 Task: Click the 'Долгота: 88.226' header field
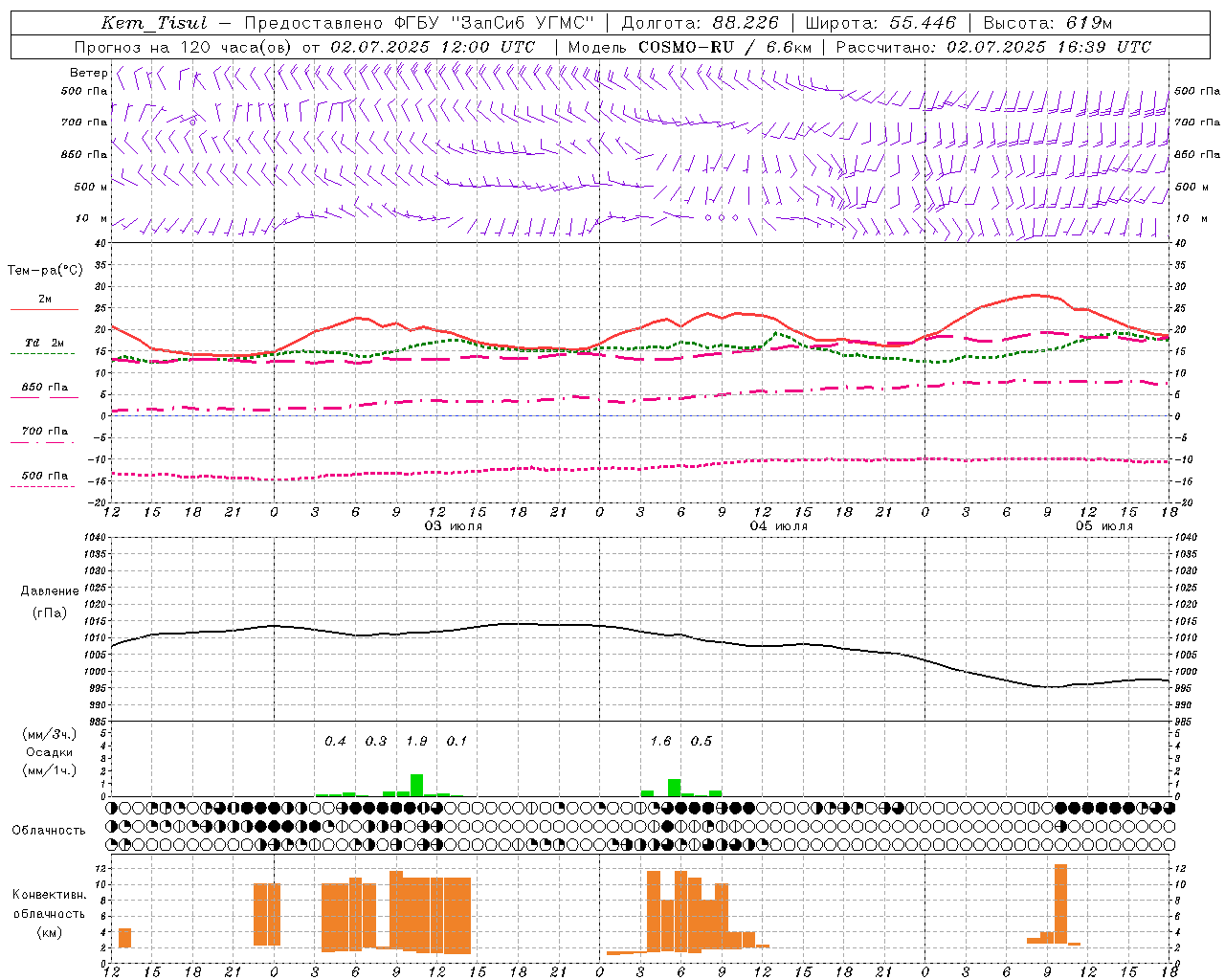(701, 23)
